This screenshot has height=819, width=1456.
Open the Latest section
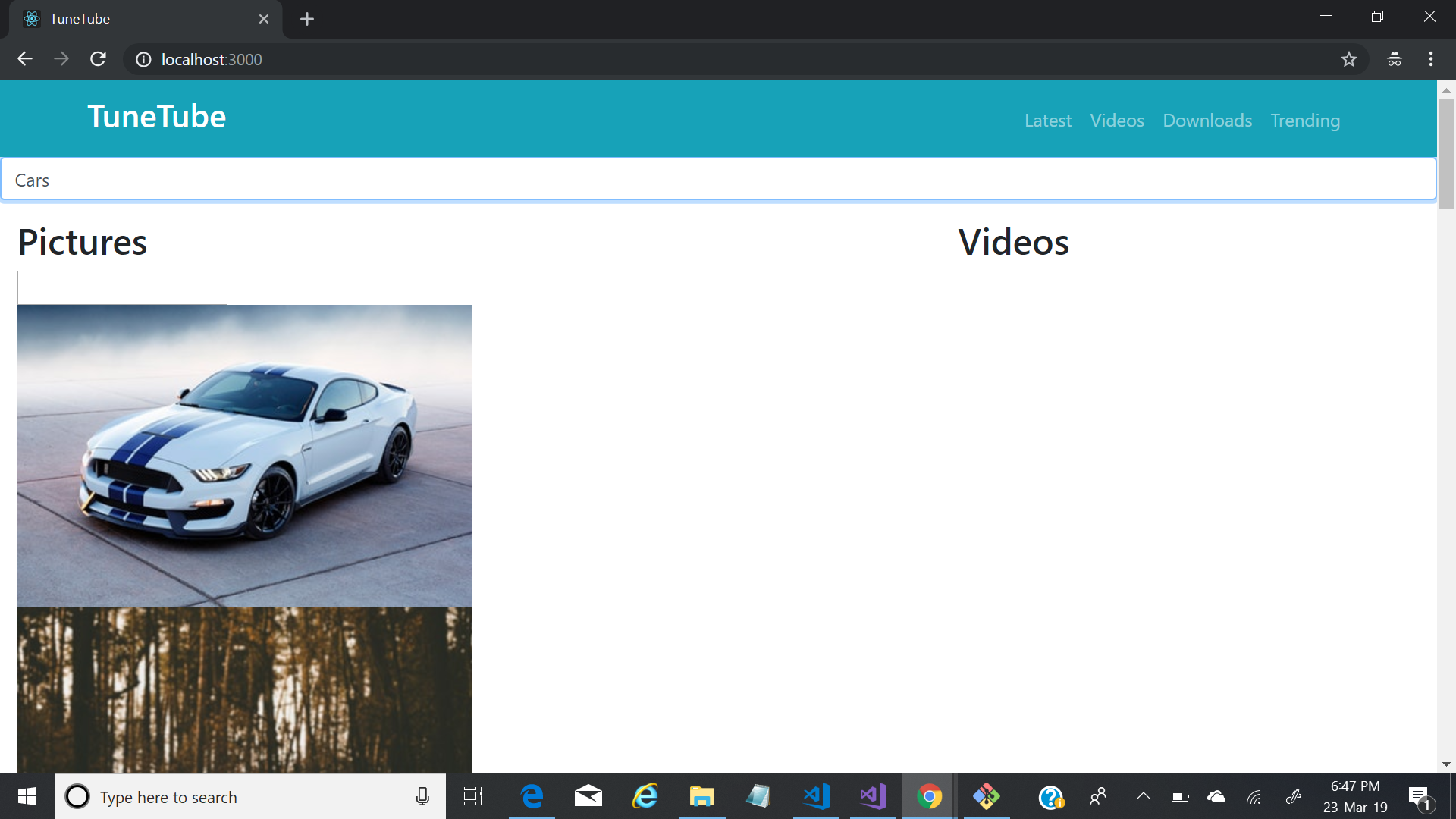pos(1047,120)
